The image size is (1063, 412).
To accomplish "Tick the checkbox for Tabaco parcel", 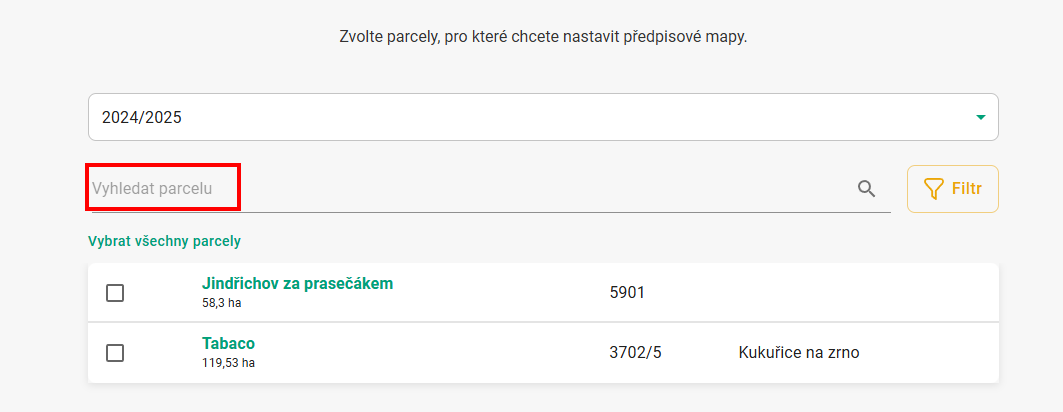I will 115,353.
